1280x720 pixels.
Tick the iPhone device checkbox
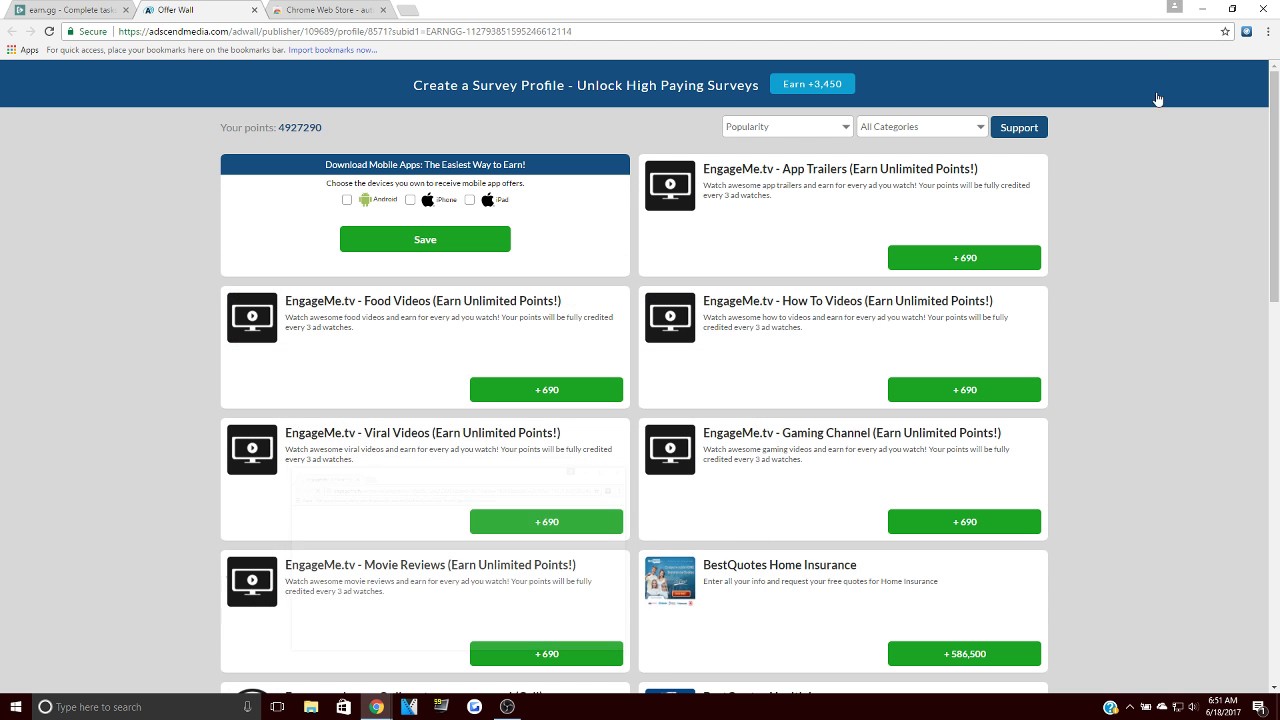click(410, 200)
